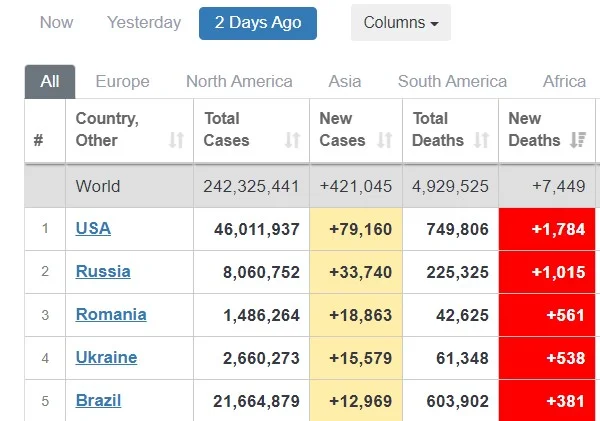Show the South America tab

[452, 82]
